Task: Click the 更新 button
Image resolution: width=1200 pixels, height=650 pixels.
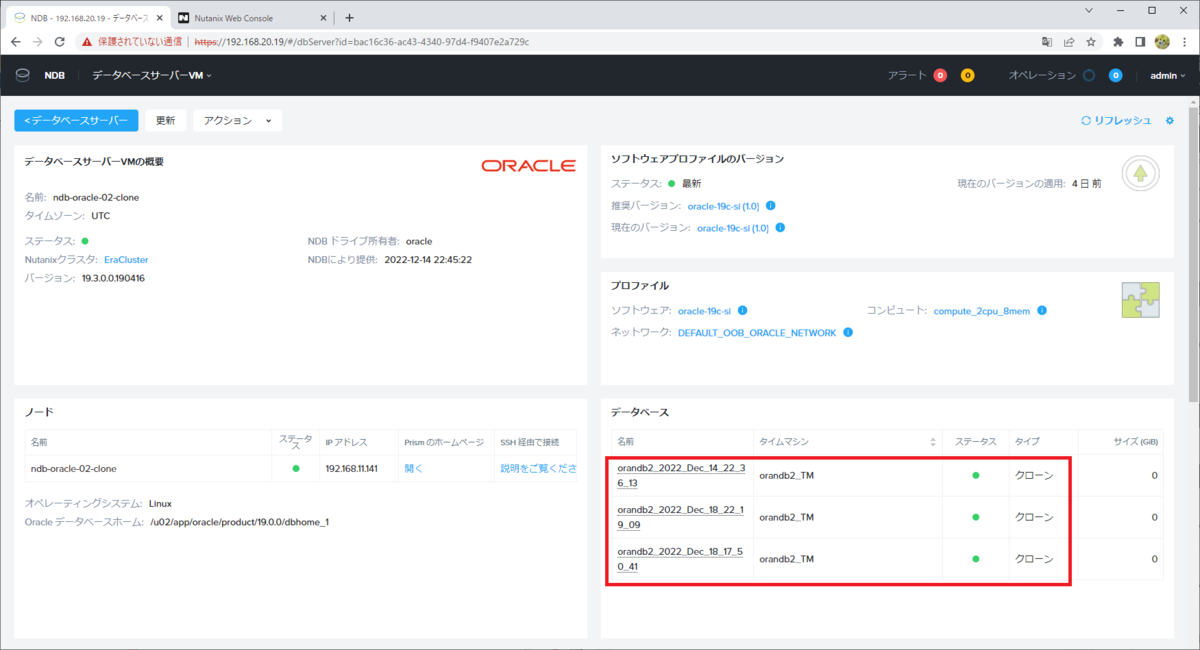Action: pos(165,120)
